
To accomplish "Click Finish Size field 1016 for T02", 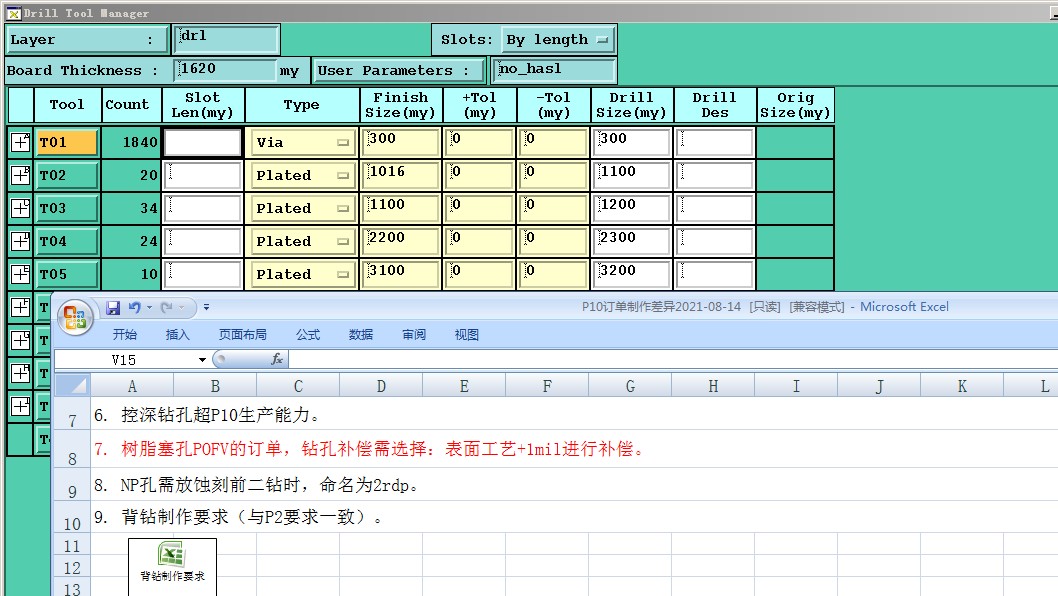I will 401,175.
